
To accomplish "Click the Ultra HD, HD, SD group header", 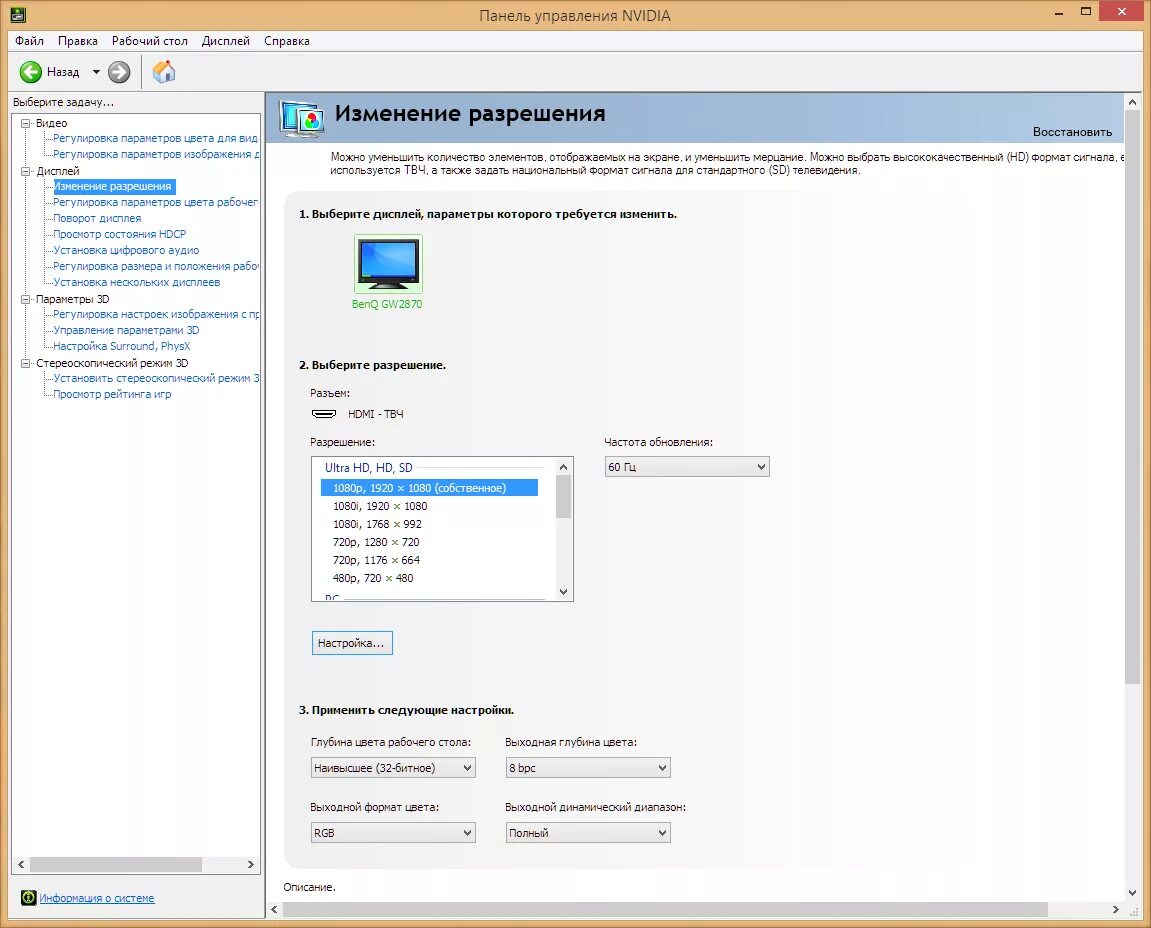I will pyautogui.click(x=368, y=468).
